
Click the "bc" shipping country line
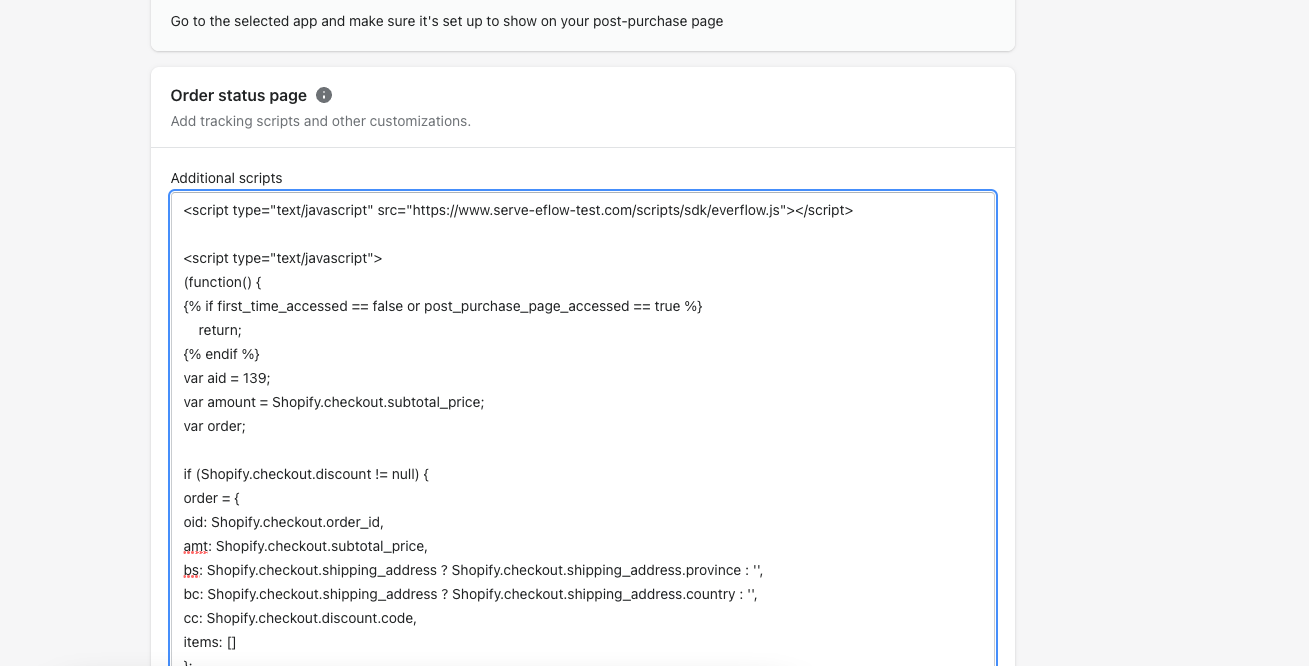tap(470, 594)
